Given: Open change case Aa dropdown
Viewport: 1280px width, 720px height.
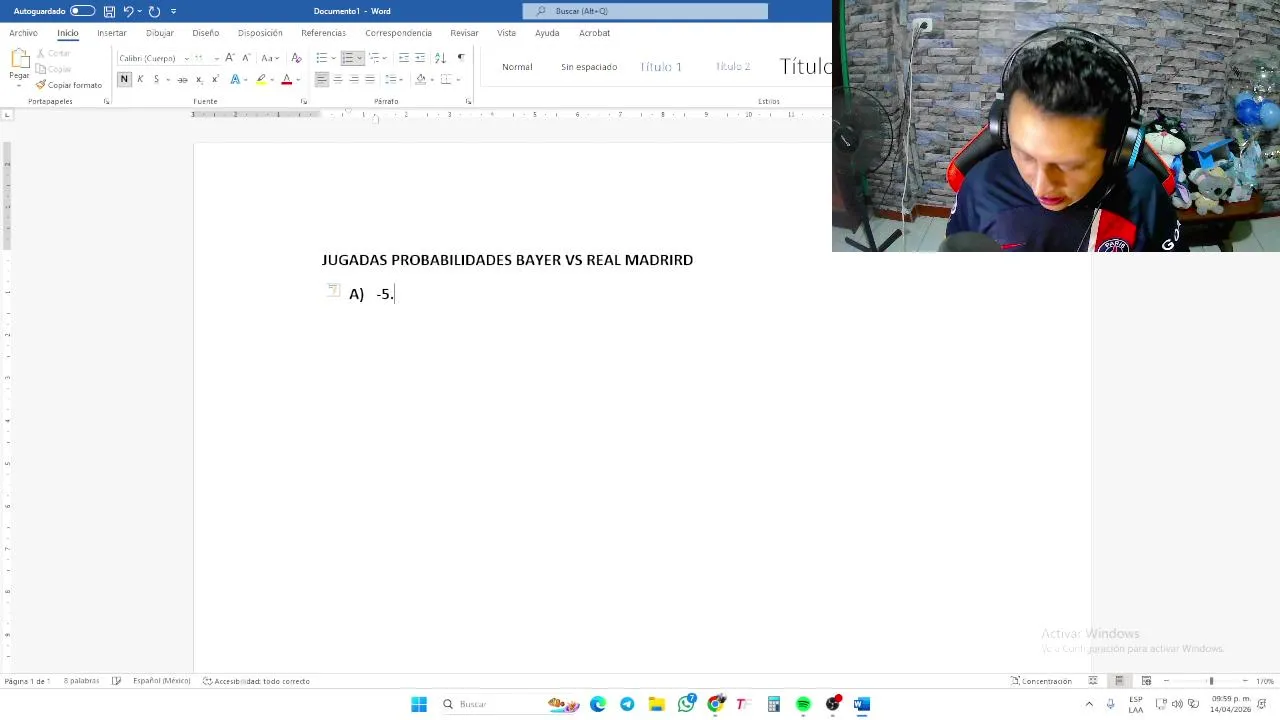Looking at the screenshot, I should [269, 58].
